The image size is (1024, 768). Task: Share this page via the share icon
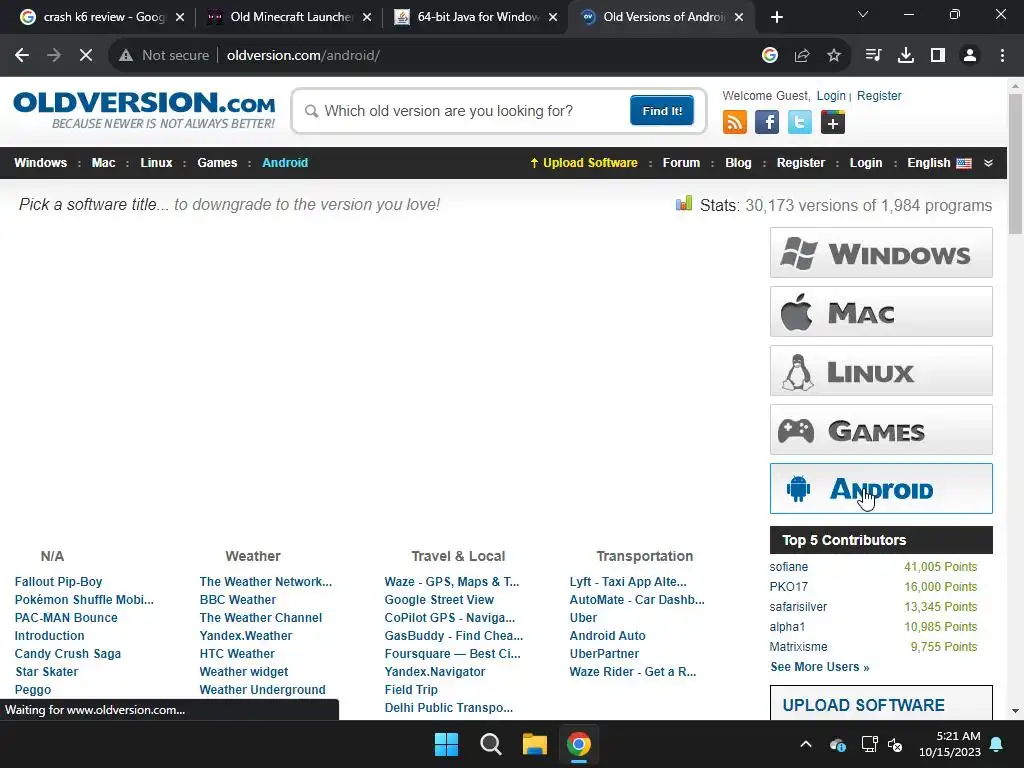(802, 56)
